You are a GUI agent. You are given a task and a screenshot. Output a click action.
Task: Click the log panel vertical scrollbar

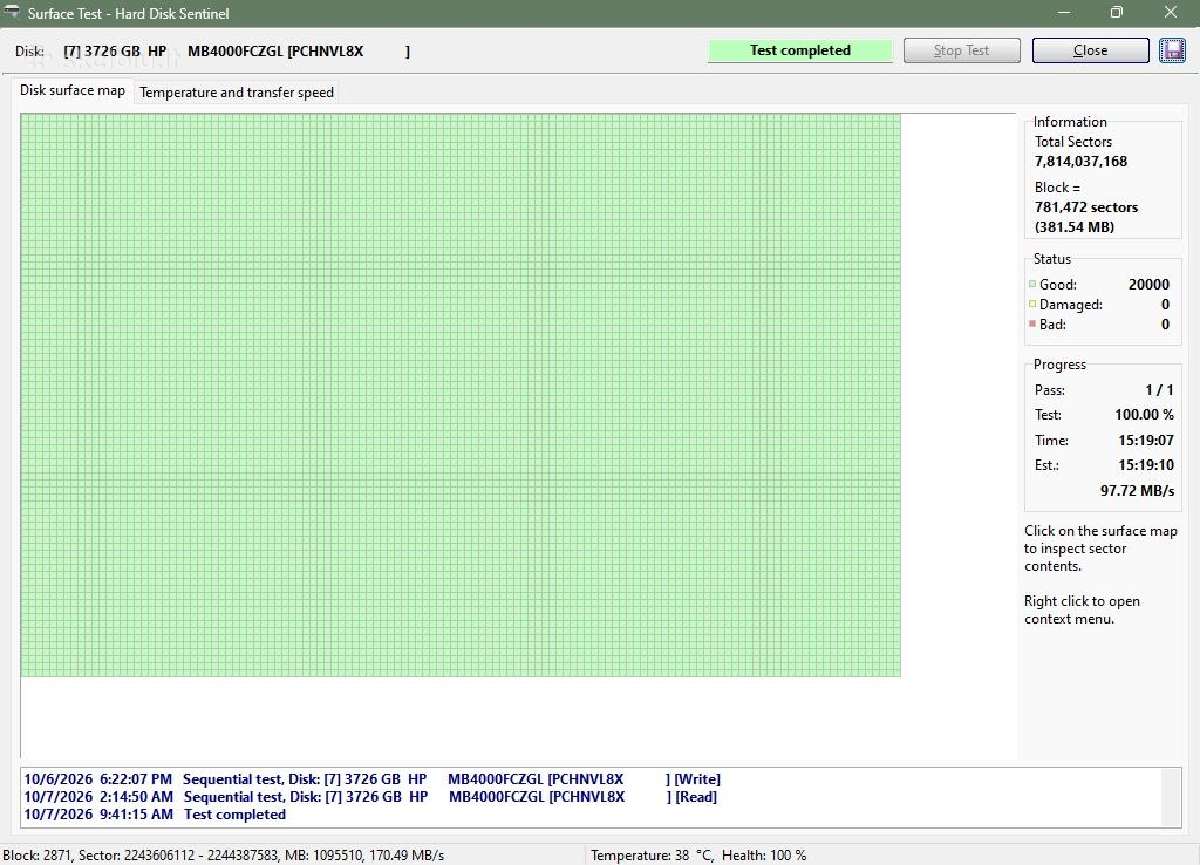coord(1171,797)
